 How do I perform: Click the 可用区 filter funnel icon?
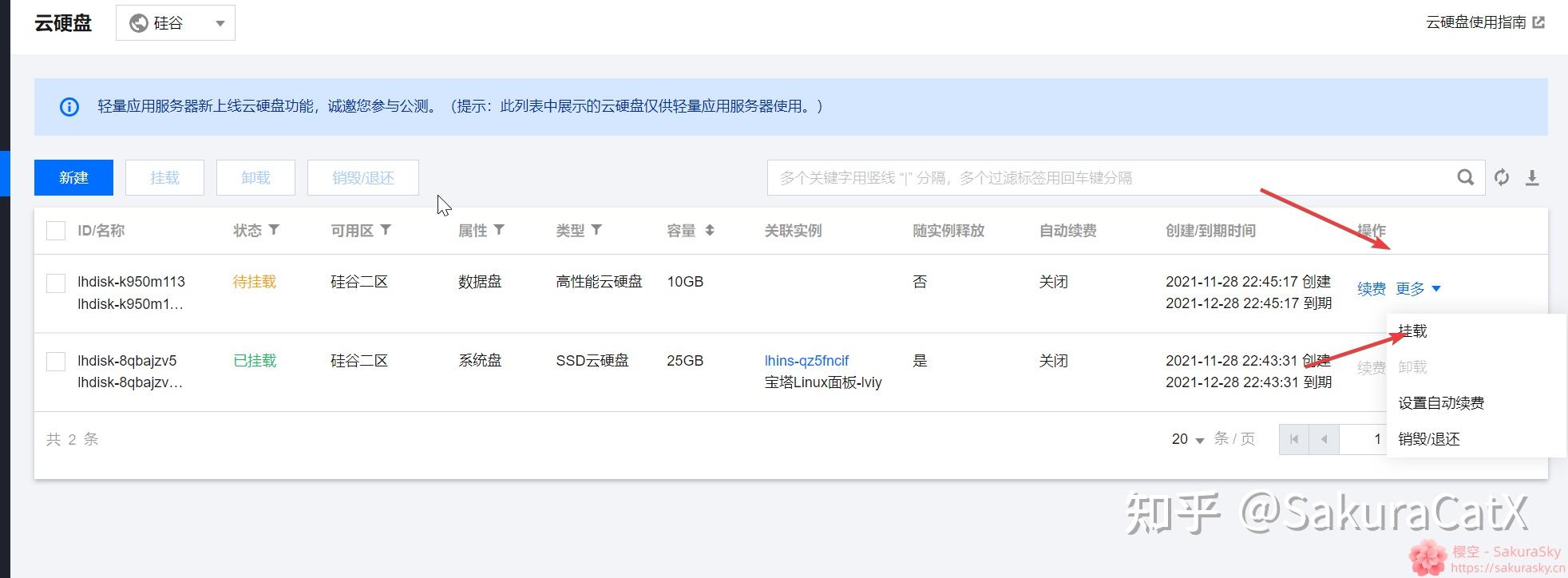[x=386, y=230]
